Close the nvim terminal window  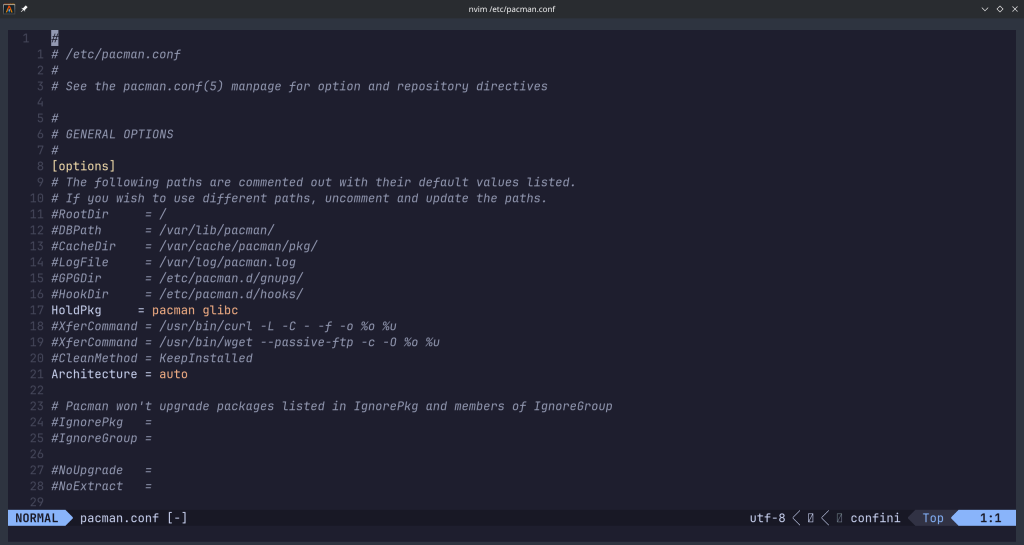point(1014,9)
